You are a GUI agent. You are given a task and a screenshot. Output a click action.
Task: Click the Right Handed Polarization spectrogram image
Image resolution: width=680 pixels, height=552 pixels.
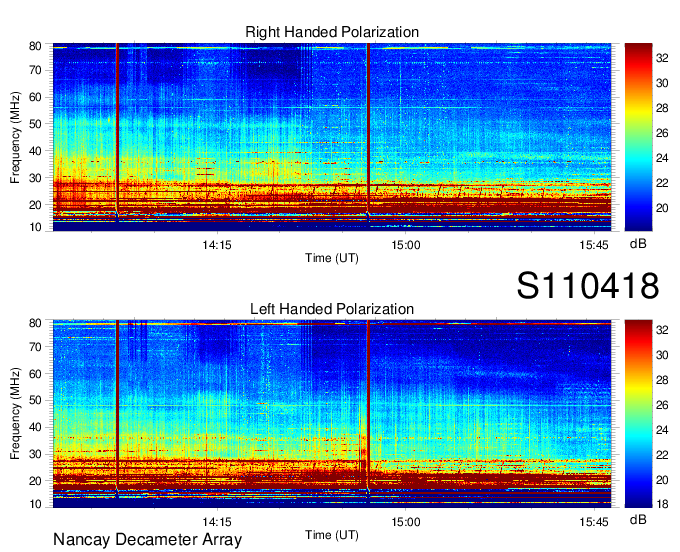tap(332, 137)
